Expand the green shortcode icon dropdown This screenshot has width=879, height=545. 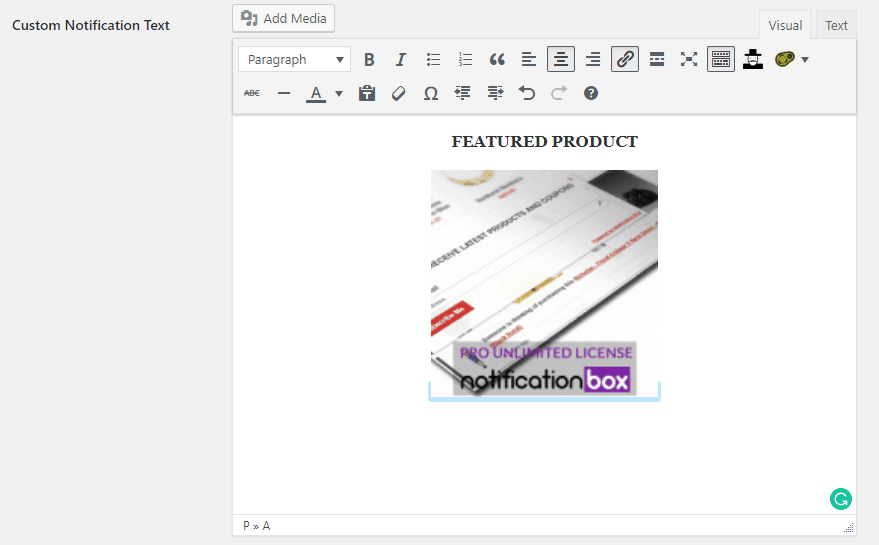point(805,60)
